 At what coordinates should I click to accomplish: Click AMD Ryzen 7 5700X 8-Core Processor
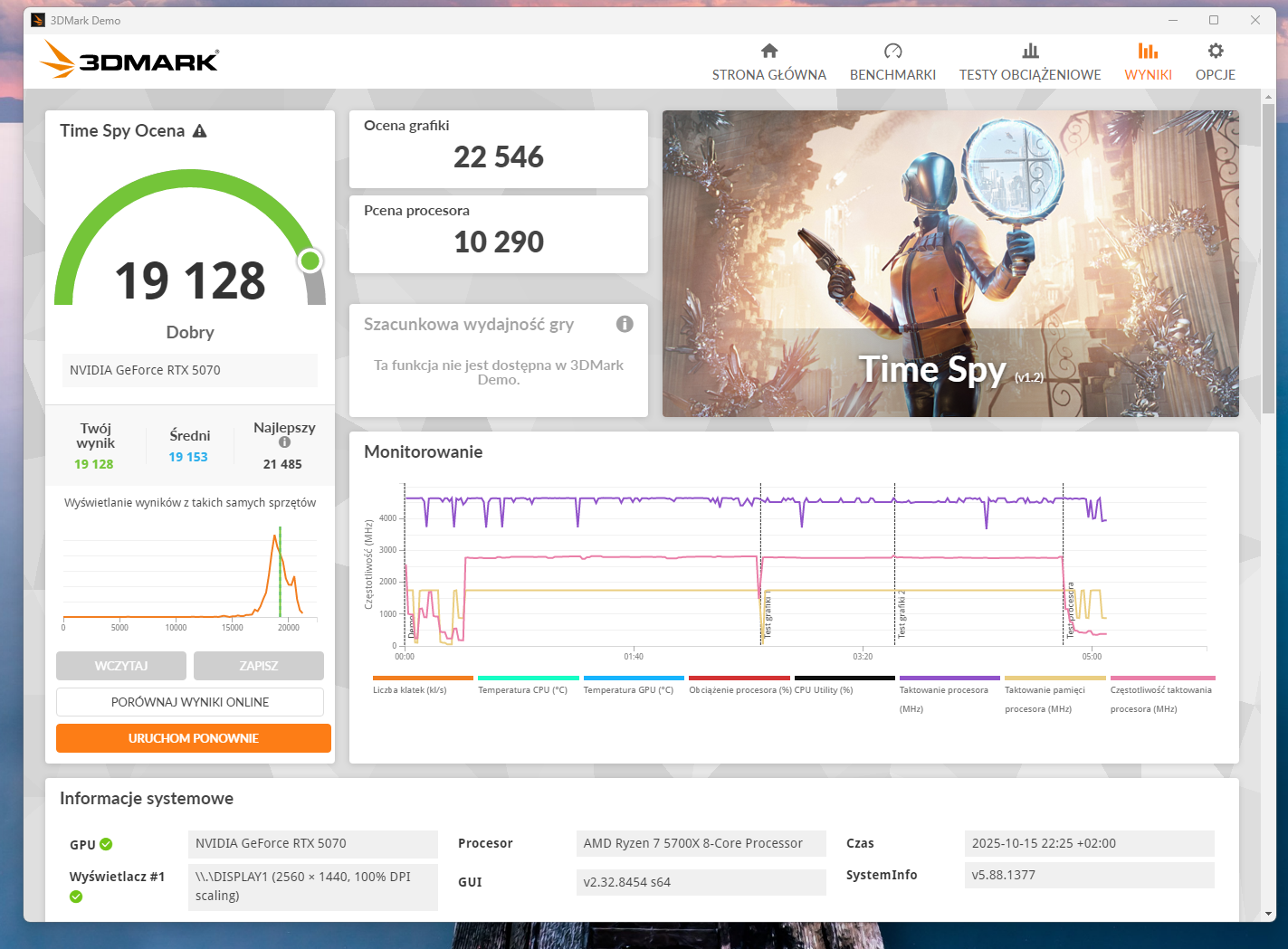pos(701,843)
